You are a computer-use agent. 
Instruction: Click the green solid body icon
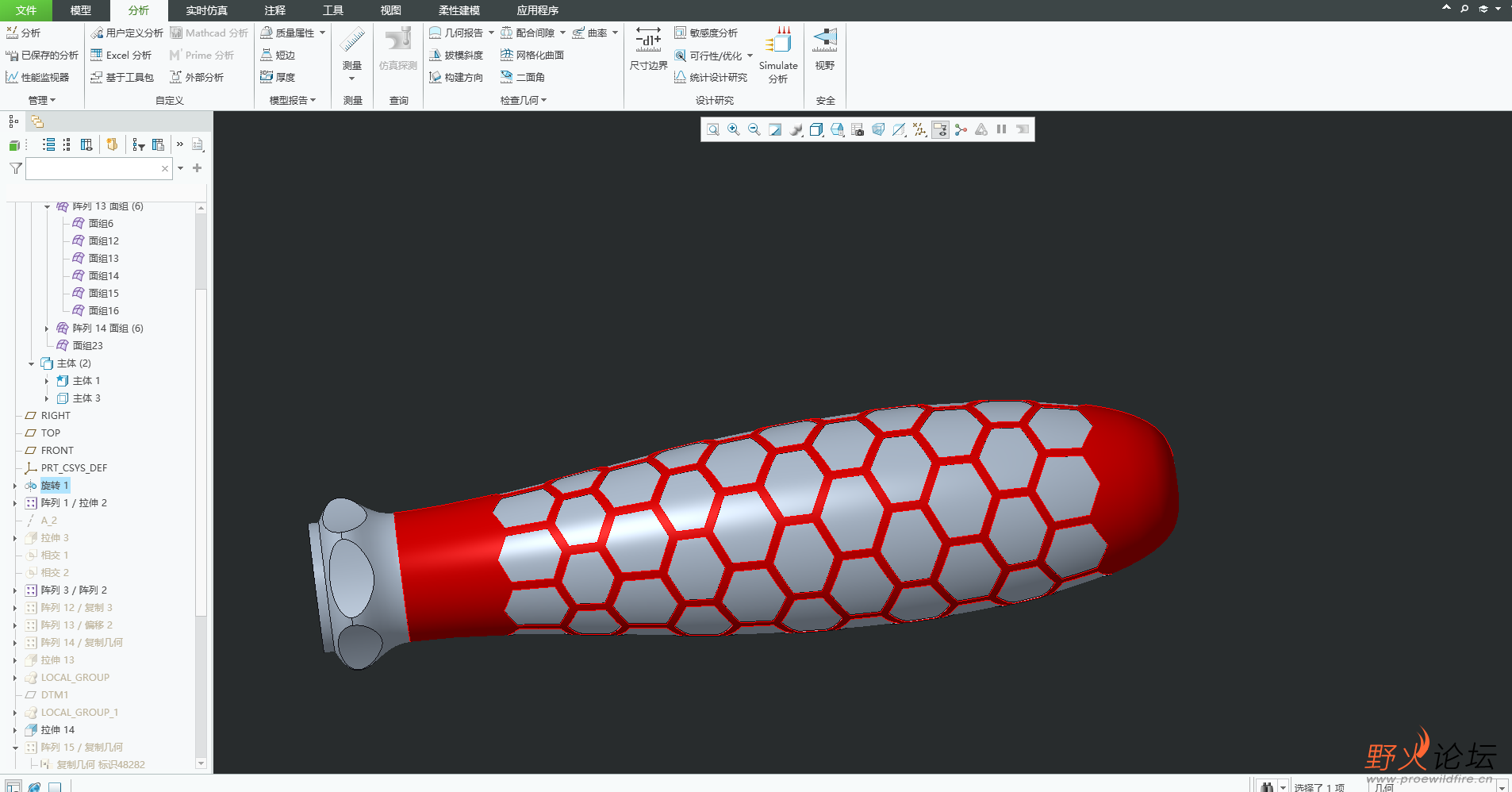(13, 145)
